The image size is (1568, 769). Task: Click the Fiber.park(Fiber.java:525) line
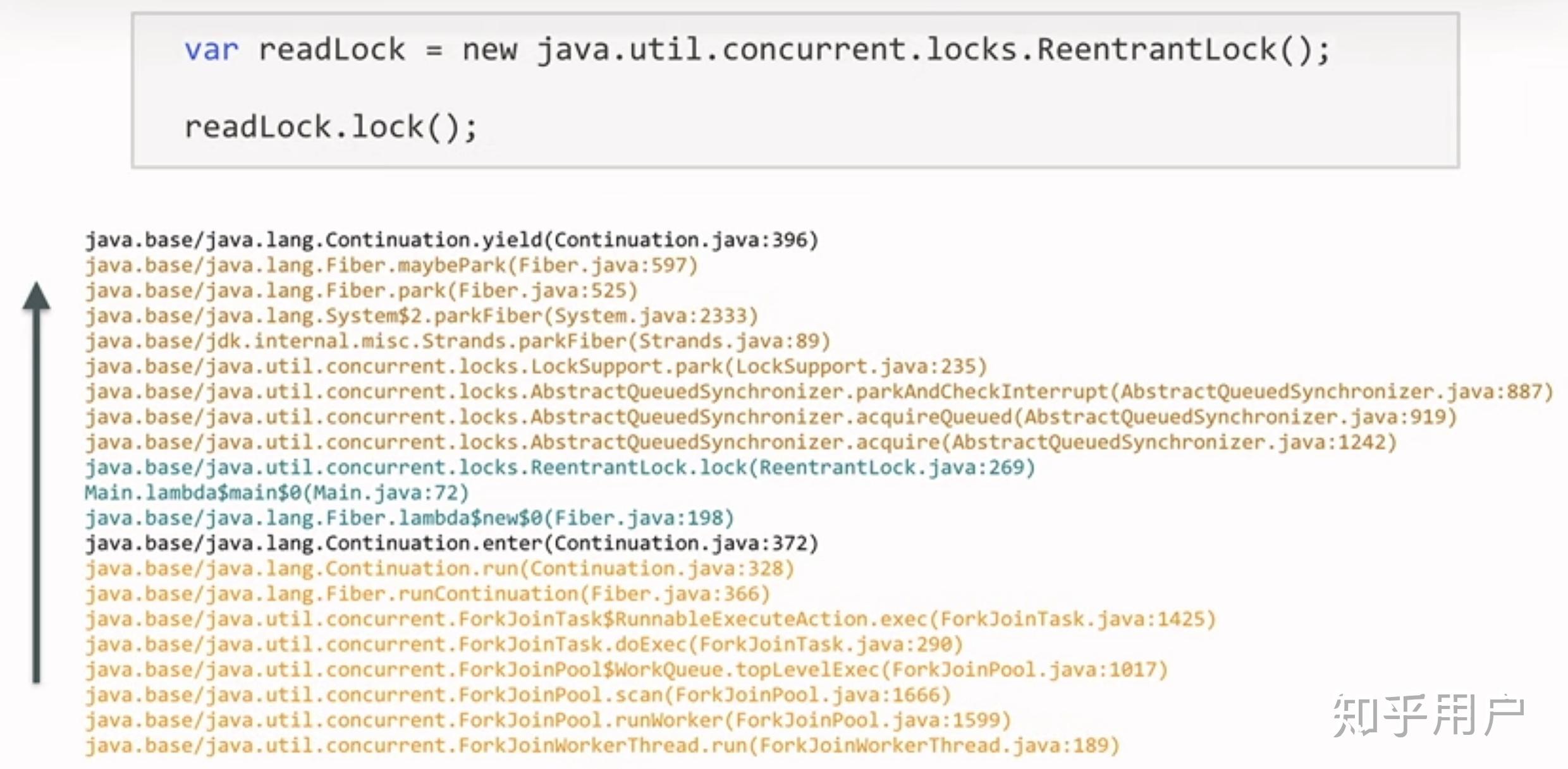[361, 291]
